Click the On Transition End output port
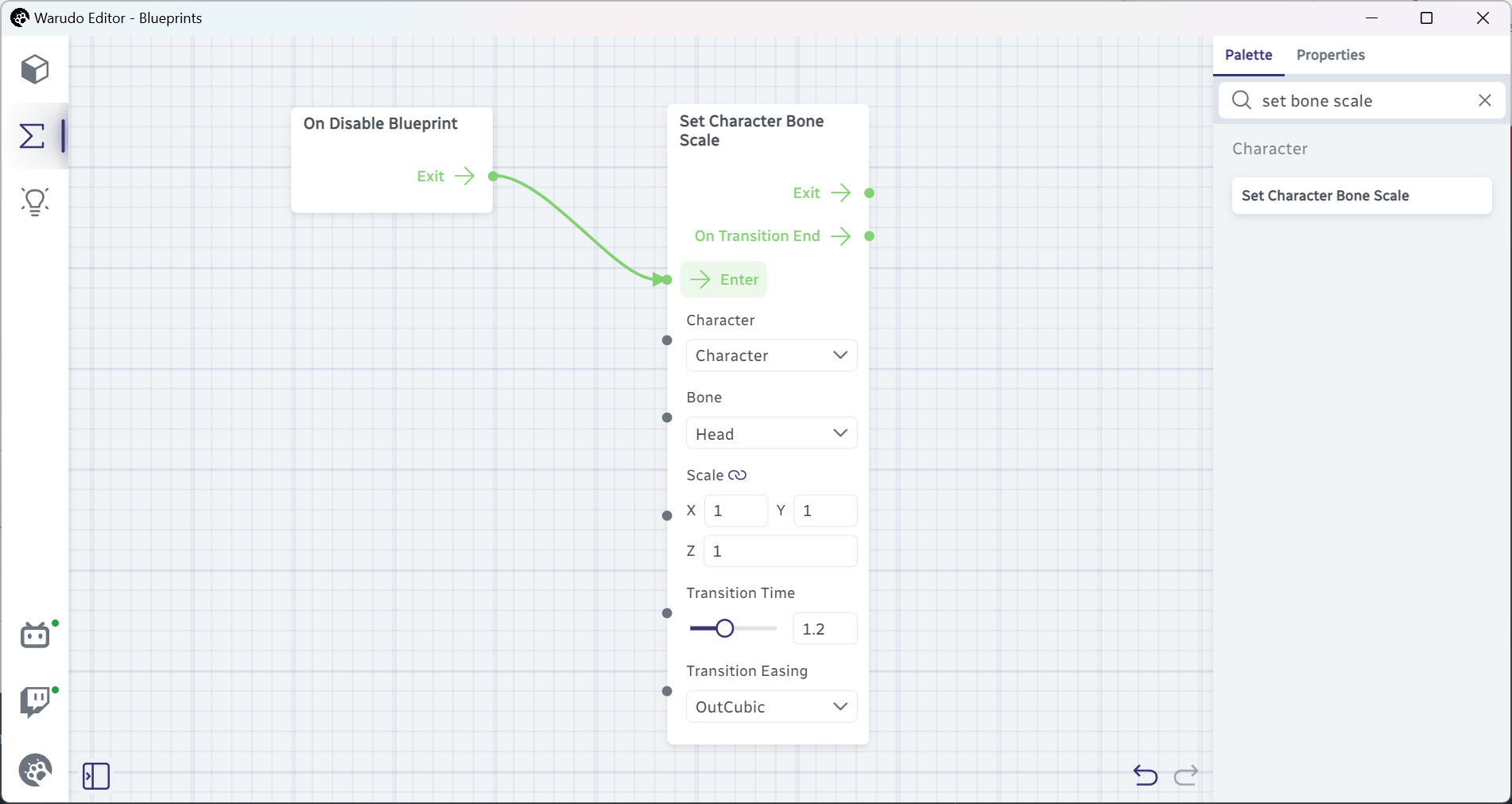This screenshot has width=1512, height=804. click(x=870, y=236)
